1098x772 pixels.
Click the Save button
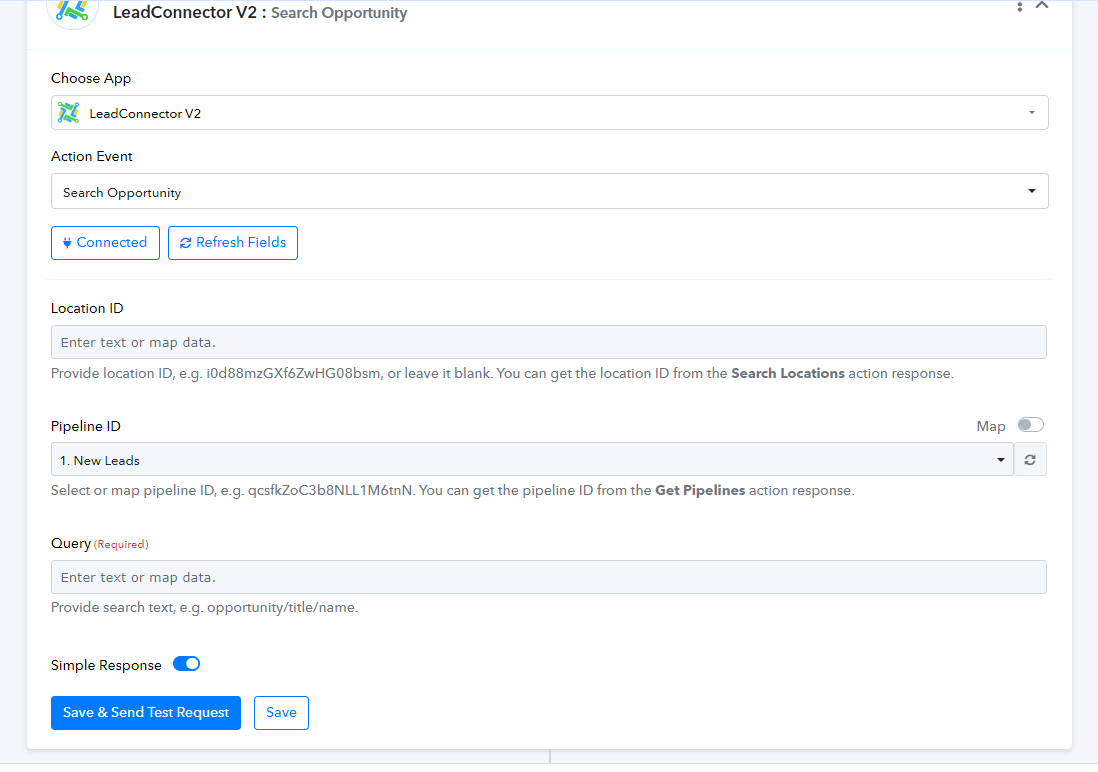click(x=281, y=712)
